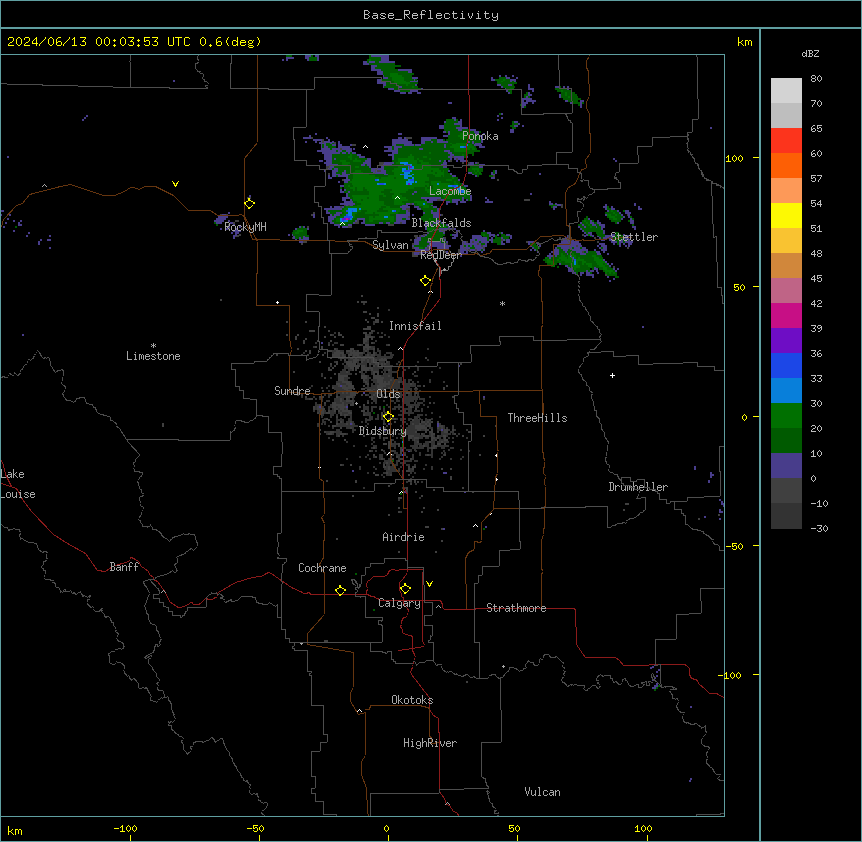Click the Calgary city label
Viewport: 862px width, 842px height.
(399, 603)
